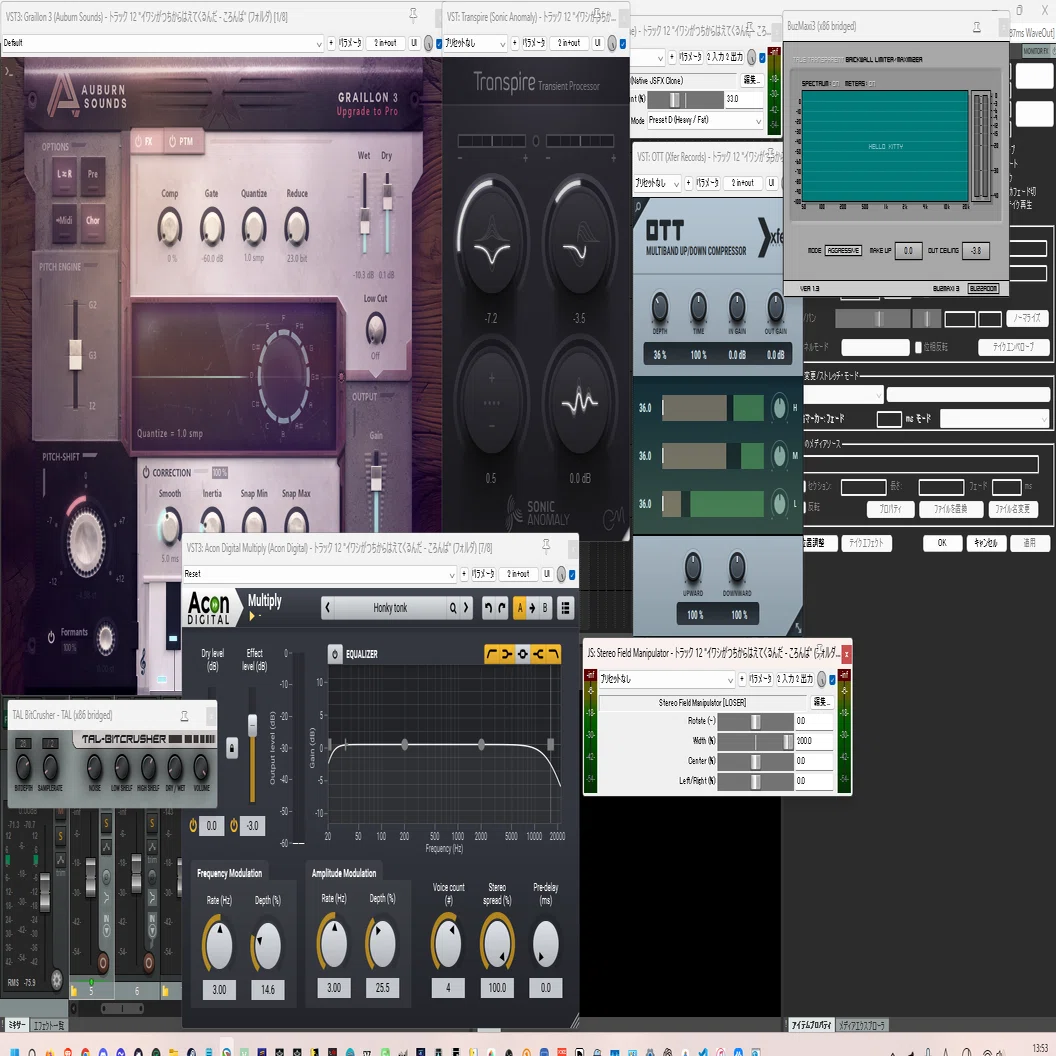Image resolution: width=1056 pixels, height=1056 pixels.
Task: Click the Transpire top-left transient knob
Action: (492, 236)
